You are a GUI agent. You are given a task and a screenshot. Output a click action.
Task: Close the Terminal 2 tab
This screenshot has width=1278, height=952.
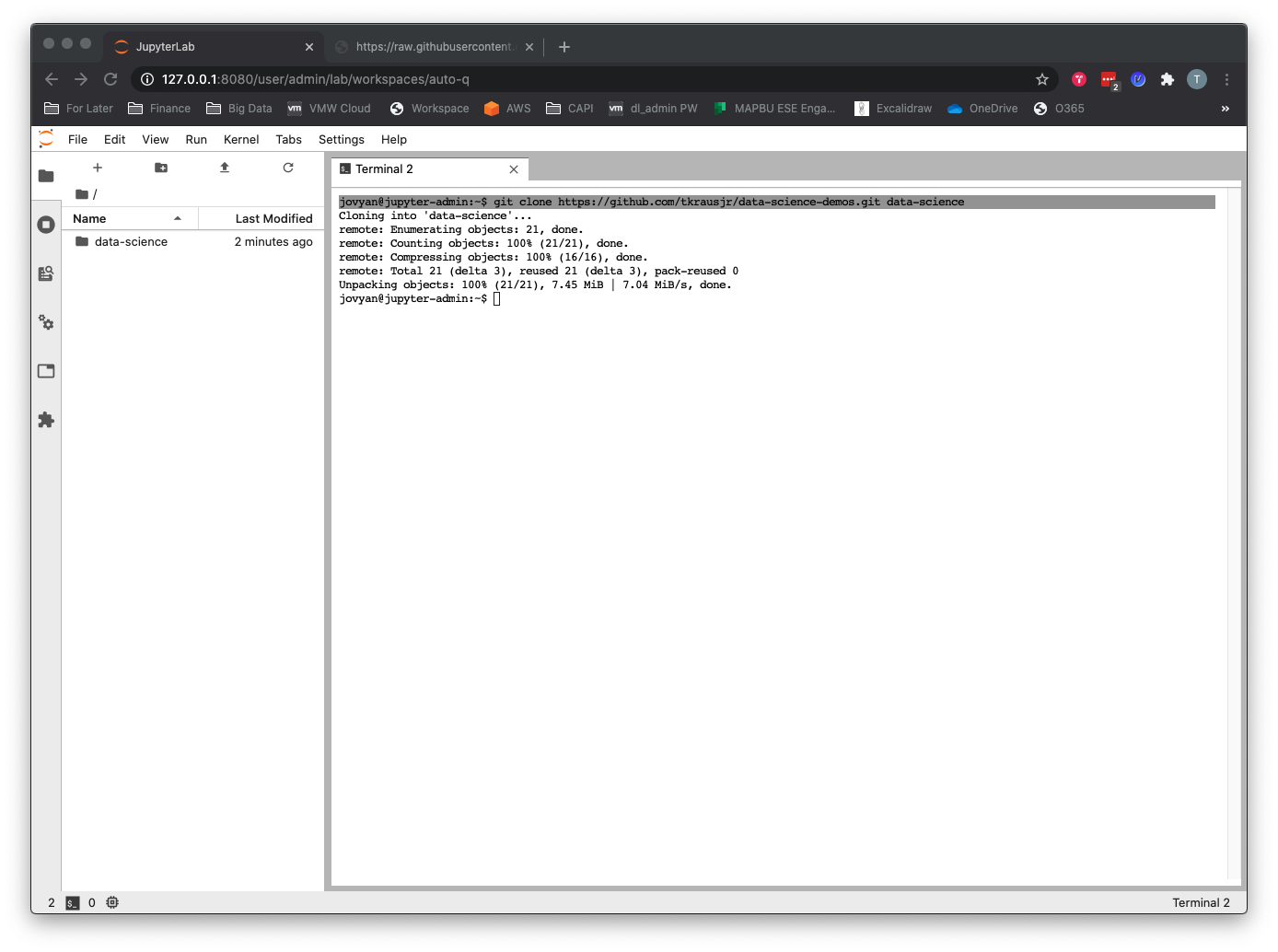coord(514,169)
